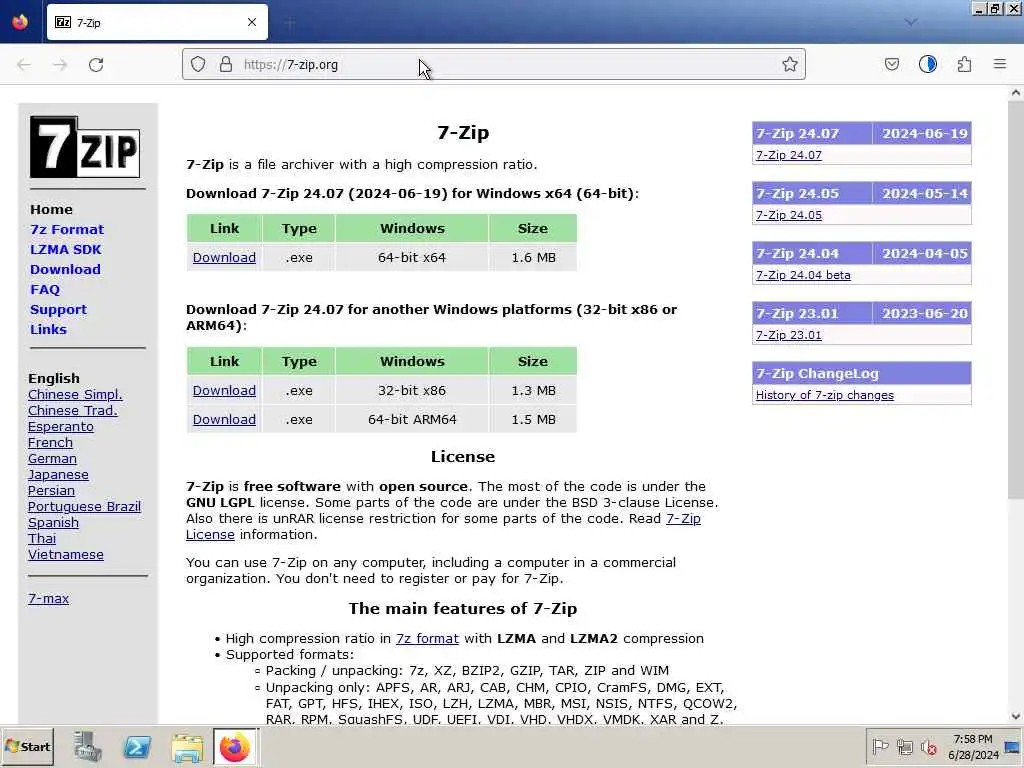
Task: Click the Action Center flag tray icon
Action: [x=880, y=746]
